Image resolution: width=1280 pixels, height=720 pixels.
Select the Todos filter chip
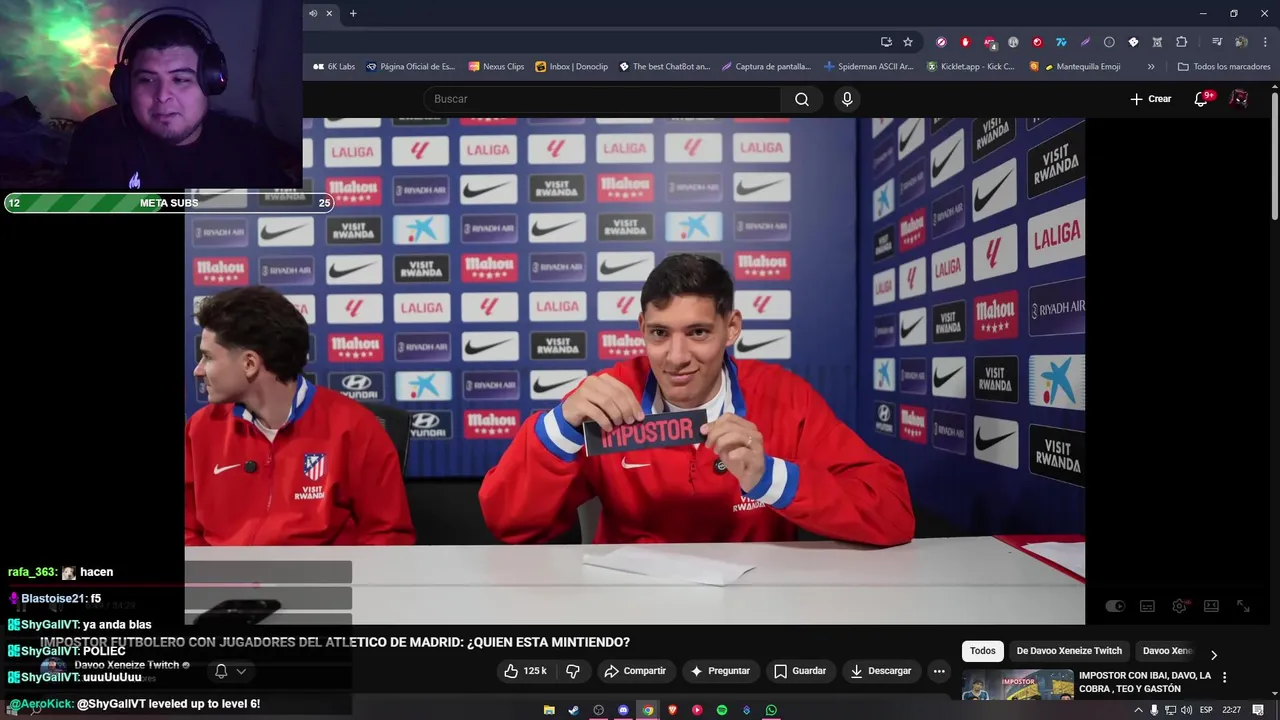pos(983,651)
